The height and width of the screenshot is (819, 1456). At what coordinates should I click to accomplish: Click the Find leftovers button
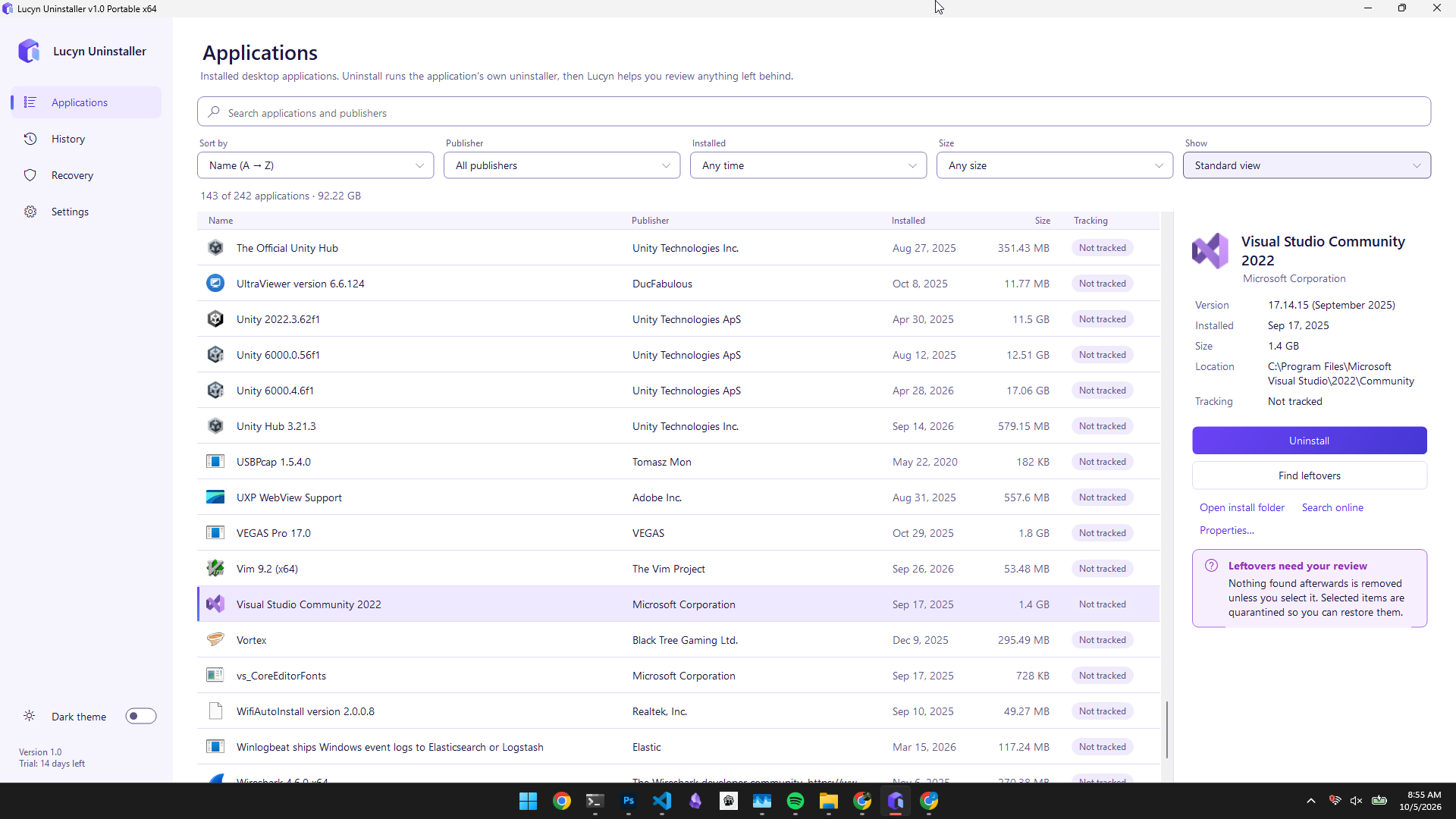1310,475
